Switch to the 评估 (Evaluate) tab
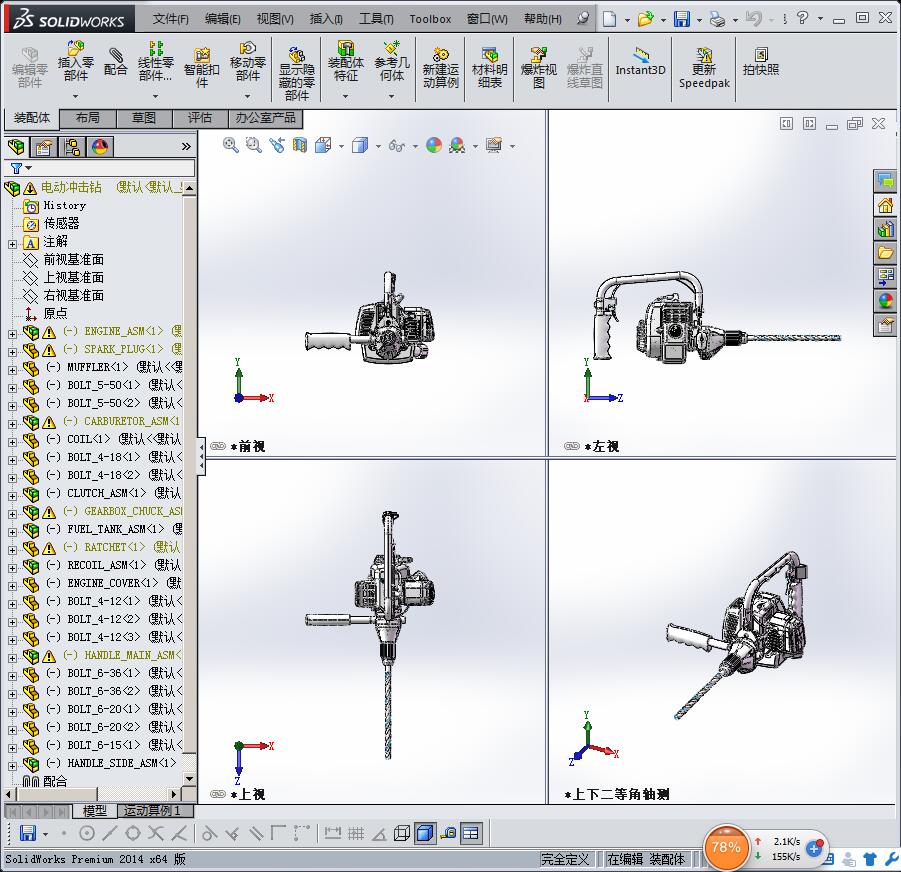 pyautogui.click(x=200, y=118)
